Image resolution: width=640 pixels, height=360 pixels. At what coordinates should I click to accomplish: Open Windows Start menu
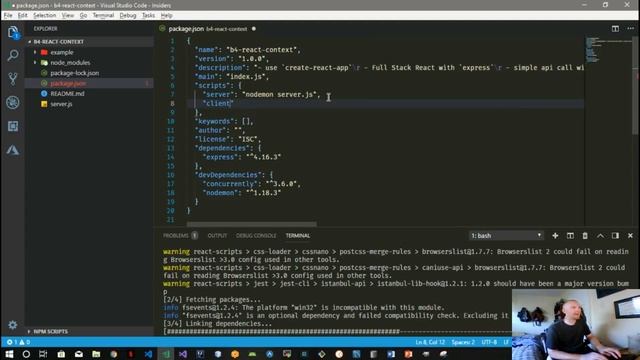click(x=9, y=354)
